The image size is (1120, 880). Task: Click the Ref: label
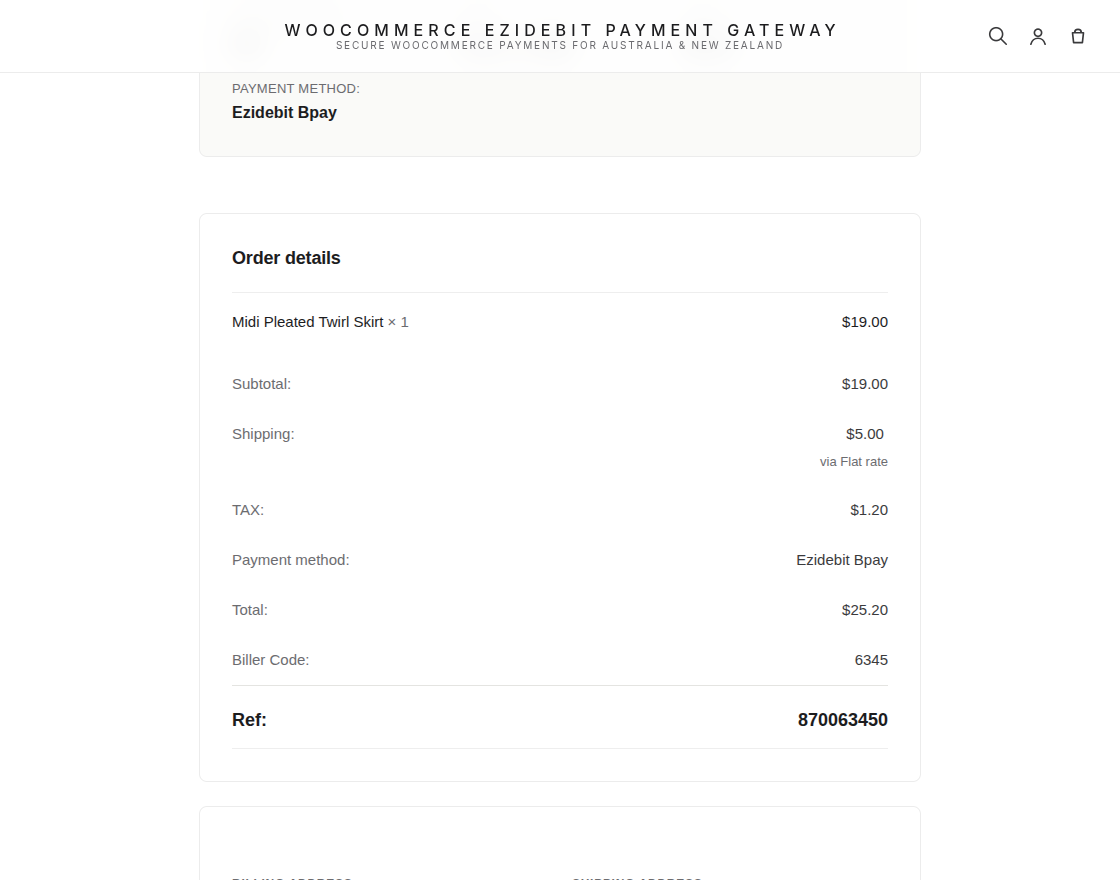[249, 720]
